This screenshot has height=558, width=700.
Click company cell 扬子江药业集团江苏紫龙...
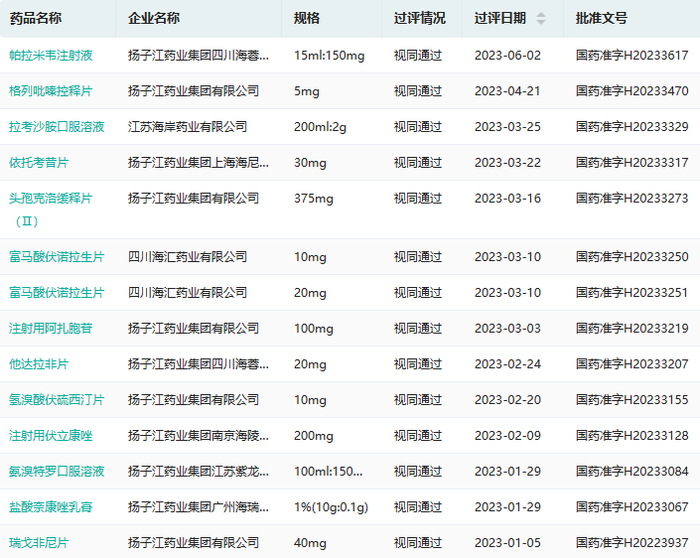(198, 471)
